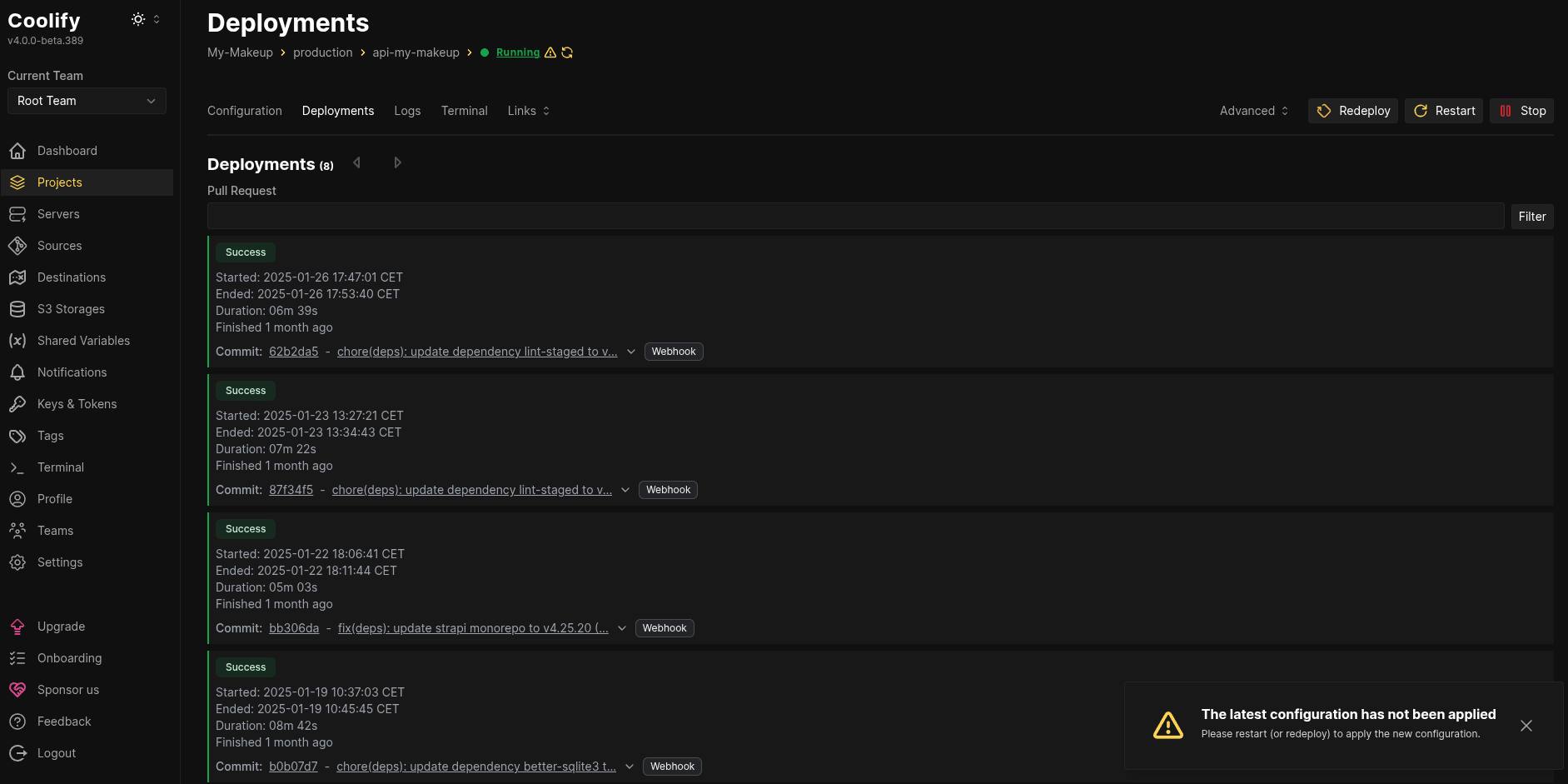The height and width of the screenshot is (784, 1568).
Task: Open the Dashboard from the sidebar
Action: [x=67, y=151]
